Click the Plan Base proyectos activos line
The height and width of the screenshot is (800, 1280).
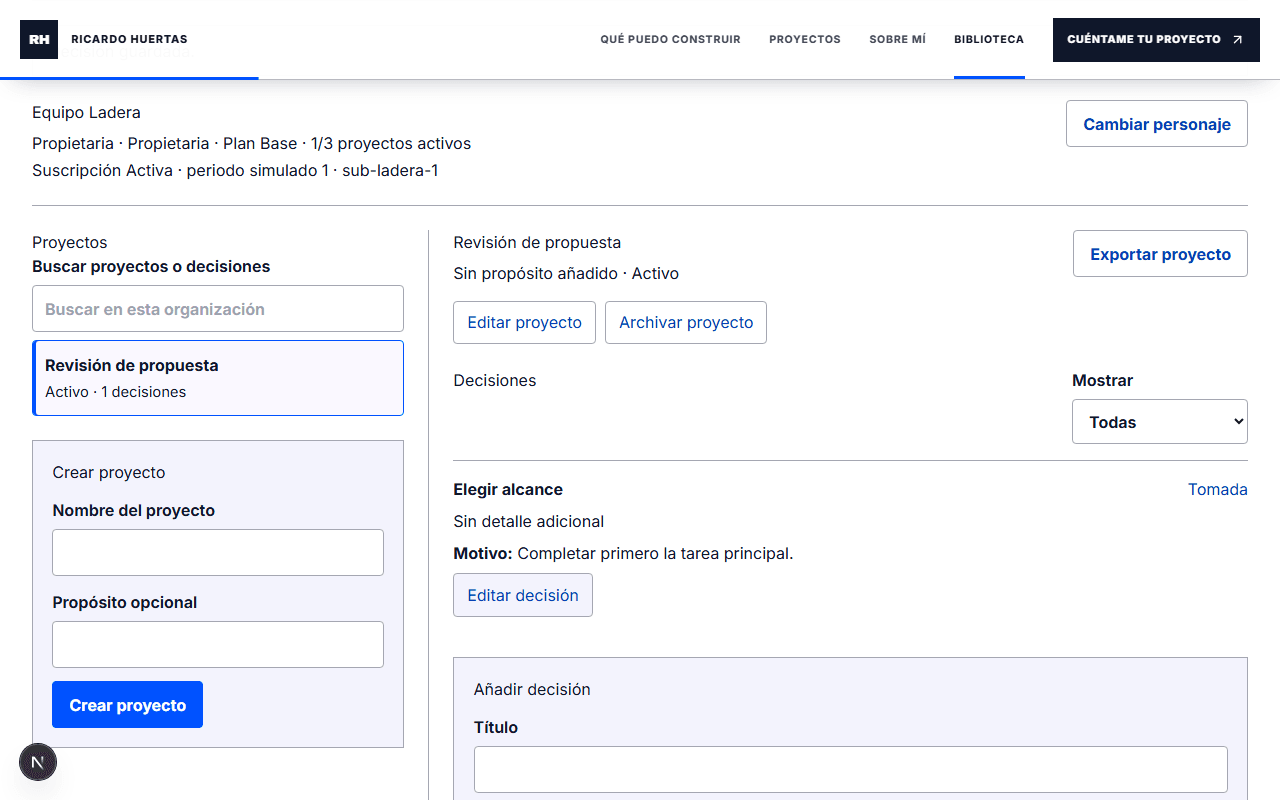pyautogui.click(x=251, y=144)
